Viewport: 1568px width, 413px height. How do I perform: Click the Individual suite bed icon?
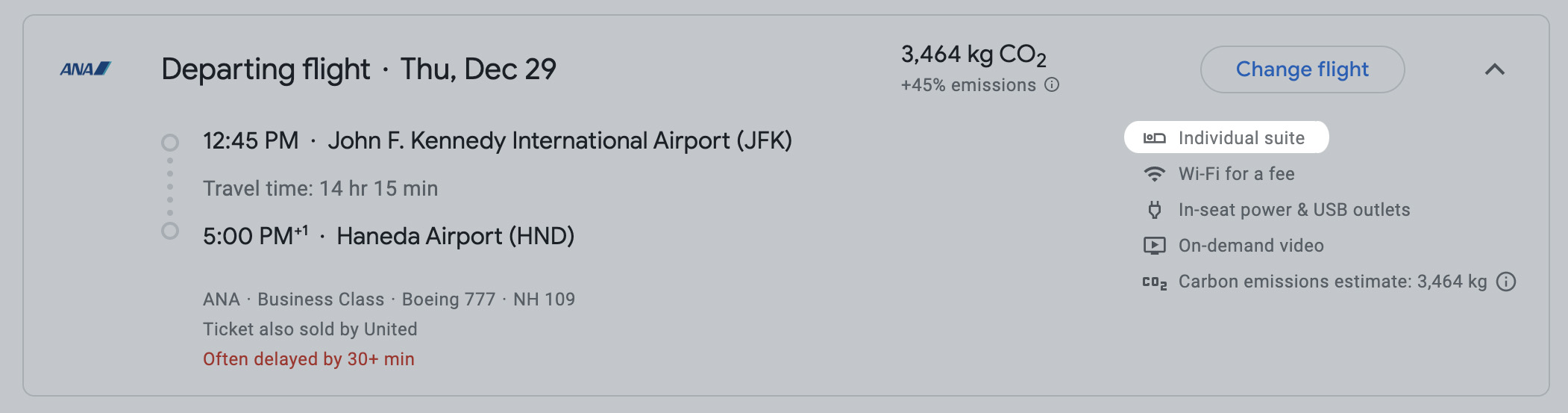click(1154, 138)
